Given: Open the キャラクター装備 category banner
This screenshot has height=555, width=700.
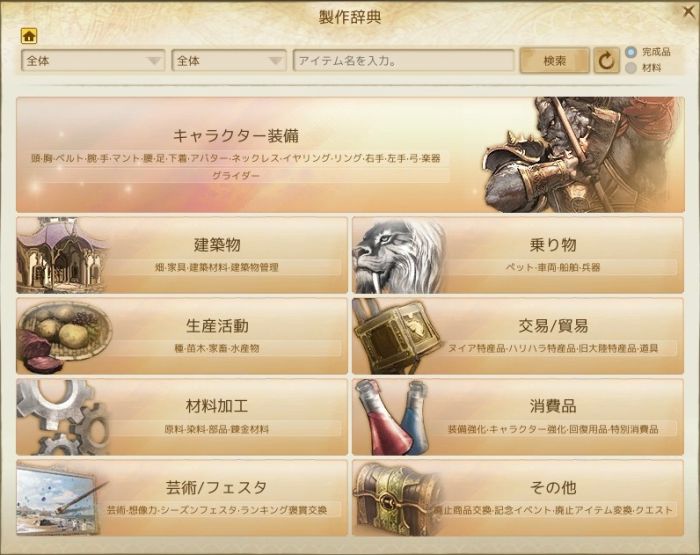Looking at the screenshot, I should point(350,154).
